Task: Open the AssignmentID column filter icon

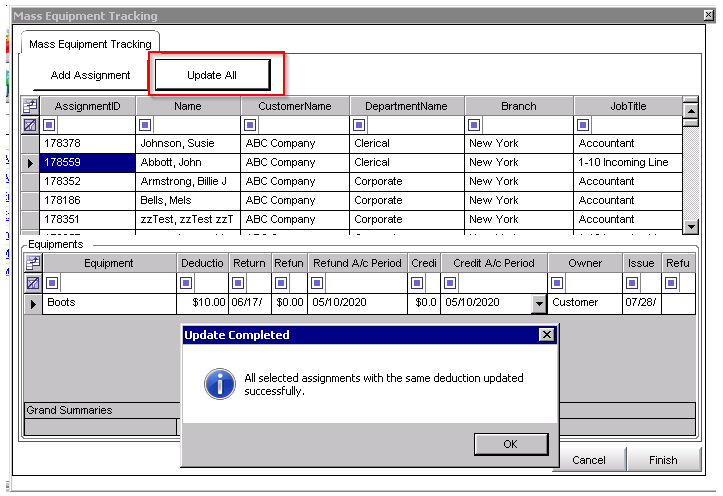Action: (49, 125)
